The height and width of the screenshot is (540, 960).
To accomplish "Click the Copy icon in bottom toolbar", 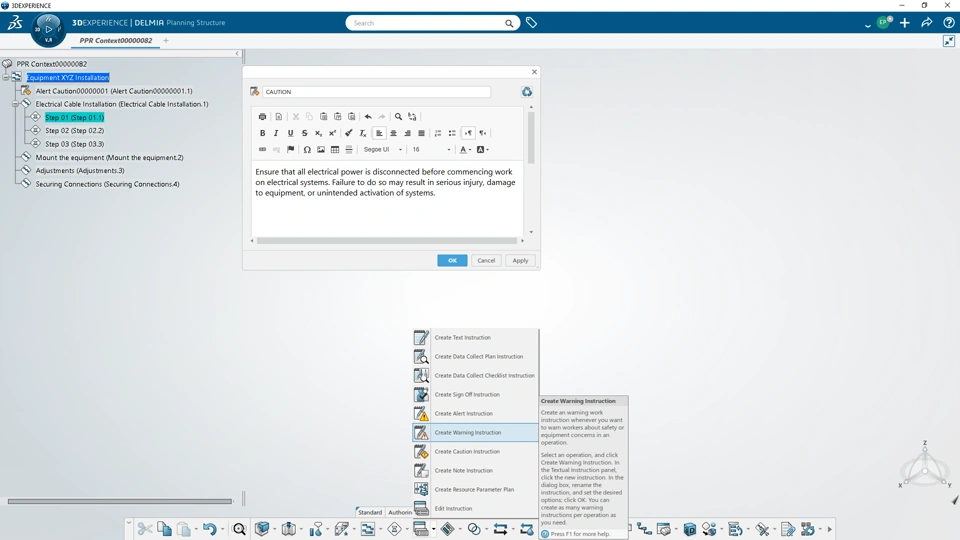I will tap(164, 528).
